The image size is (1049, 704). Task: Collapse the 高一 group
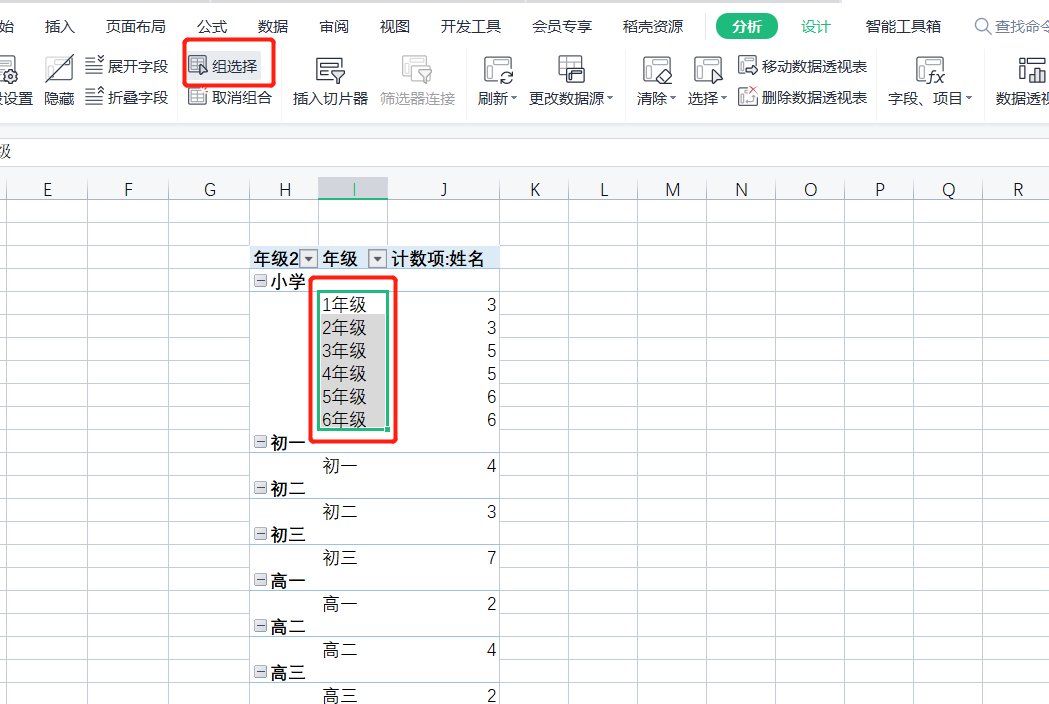click(260, 580)
